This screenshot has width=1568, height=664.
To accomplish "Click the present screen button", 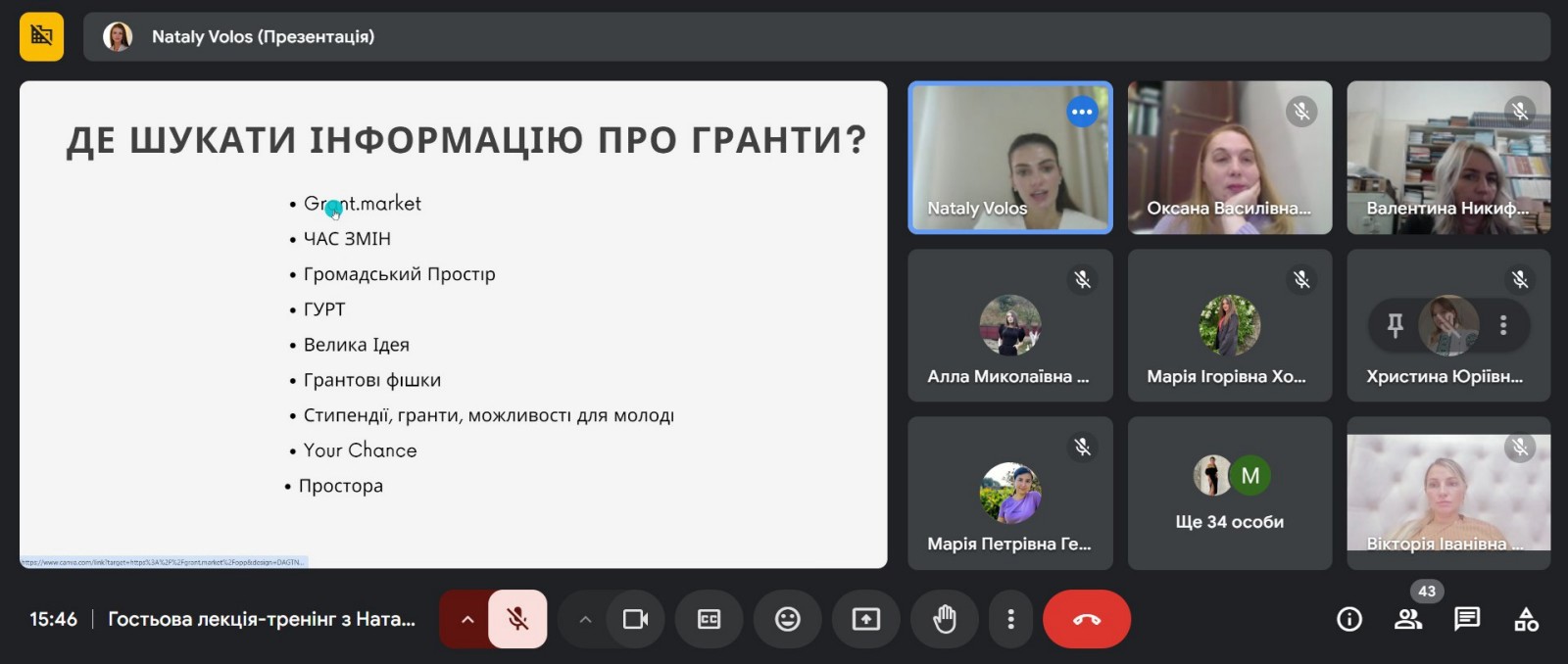I will (x=866, y=619).
